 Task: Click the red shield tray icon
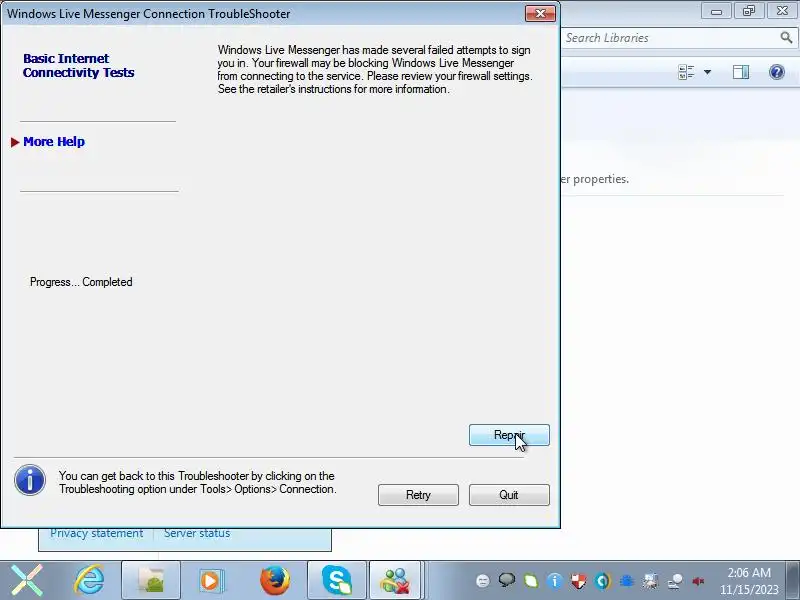pos(579,581)
